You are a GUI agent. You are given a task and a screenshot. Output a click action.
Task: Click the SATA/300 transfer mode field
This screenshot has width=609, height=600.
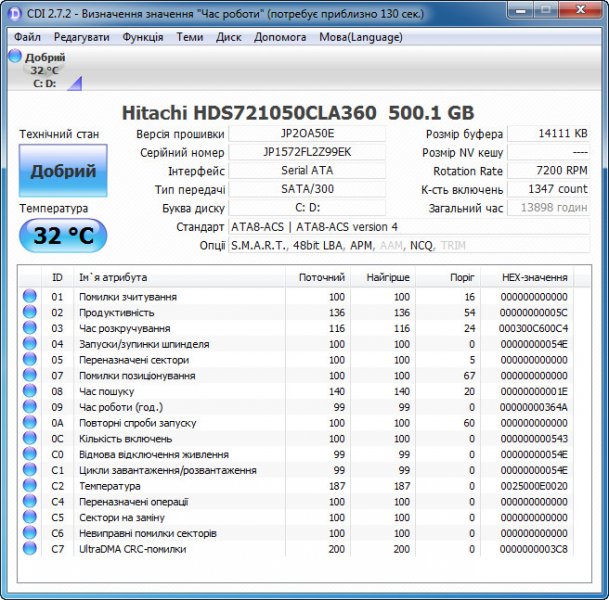tap(307, 189)
